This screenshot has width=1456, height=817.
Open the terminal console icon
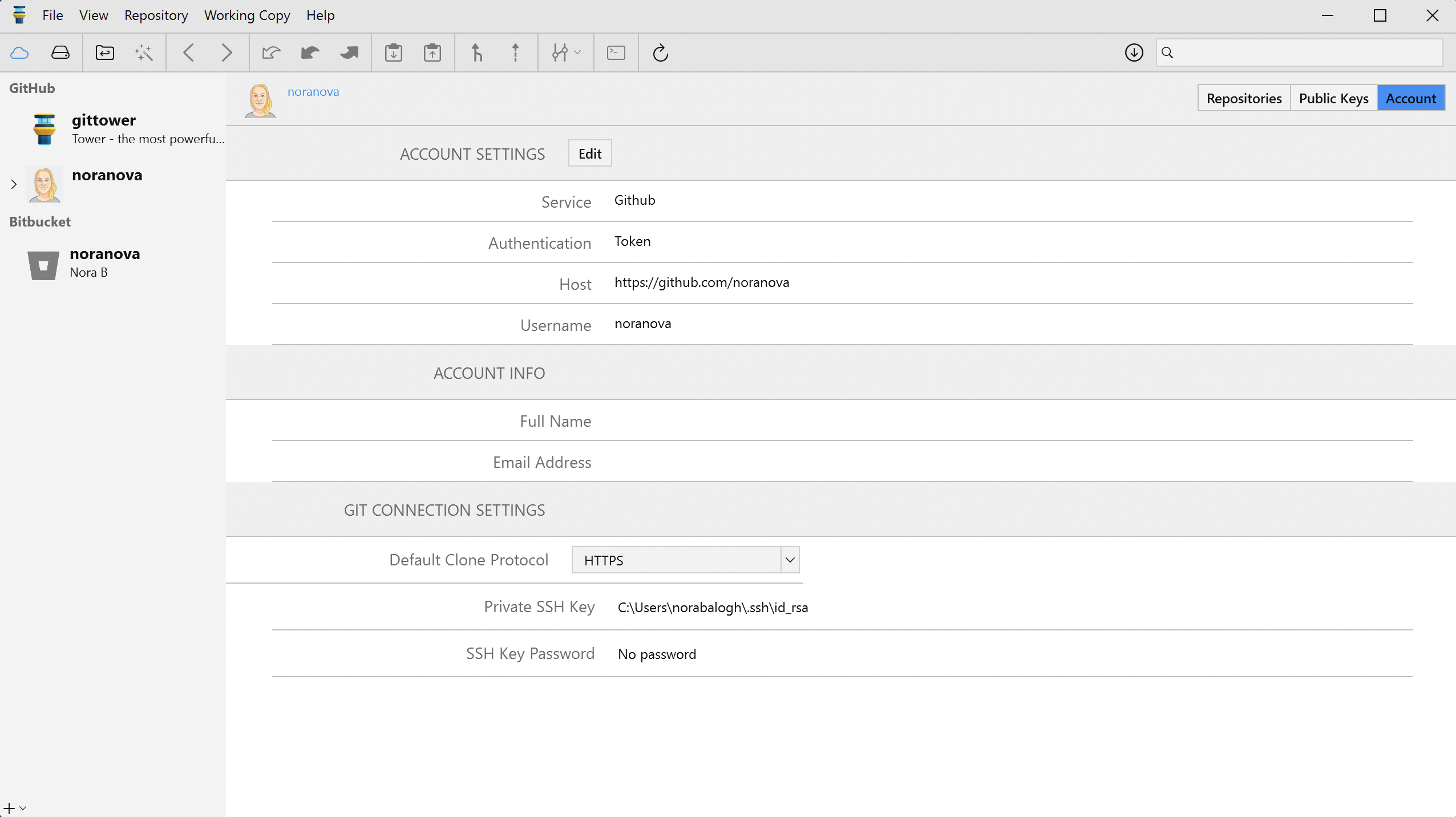pos(616,53)
